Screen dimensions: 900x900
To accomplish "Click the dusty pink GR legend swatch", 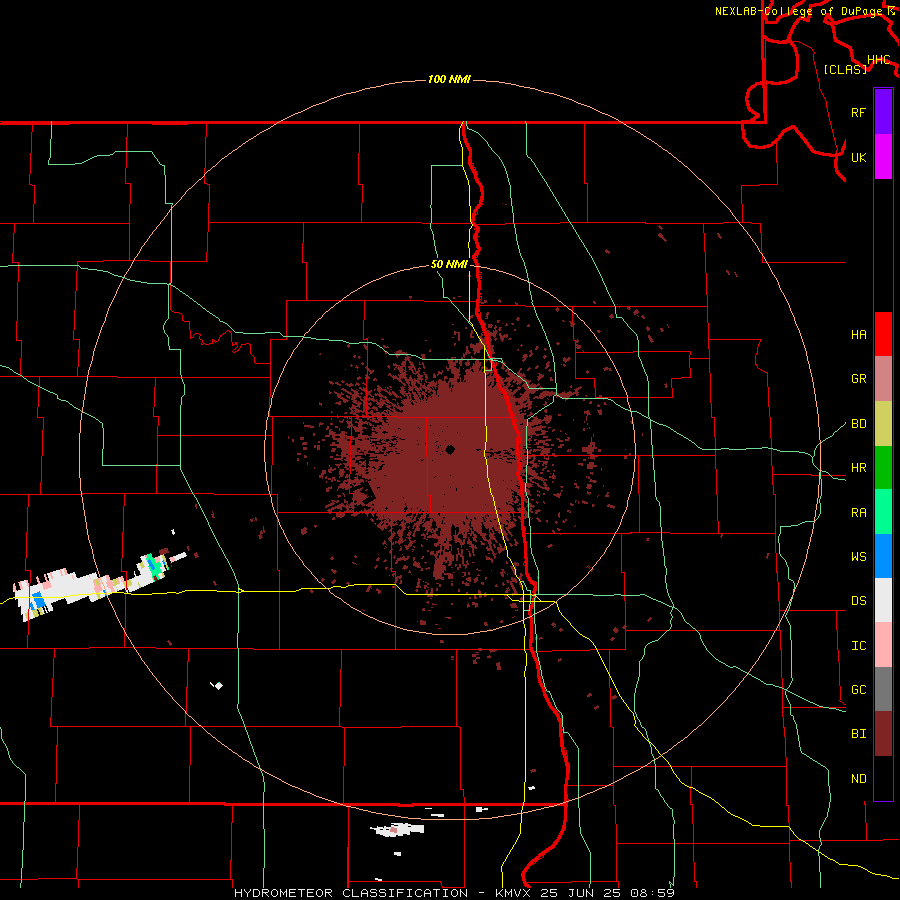I will tap(883, 379).
